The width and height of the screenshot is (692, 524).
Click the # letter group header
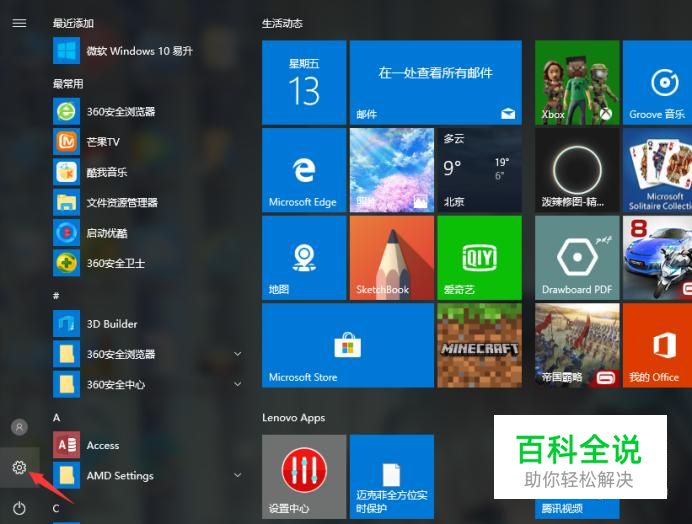[56, 295]
